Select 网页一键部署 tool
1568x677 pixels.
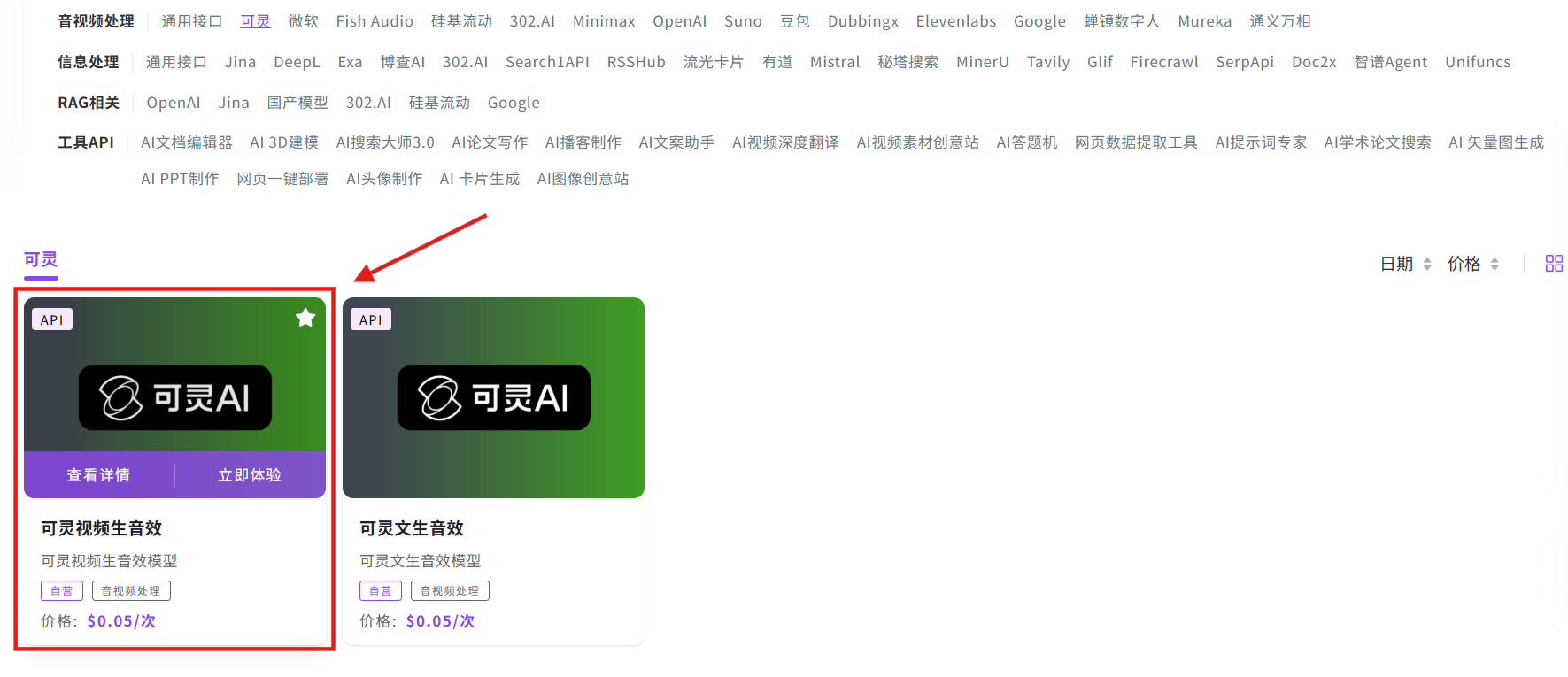click(x=282, y=179)
